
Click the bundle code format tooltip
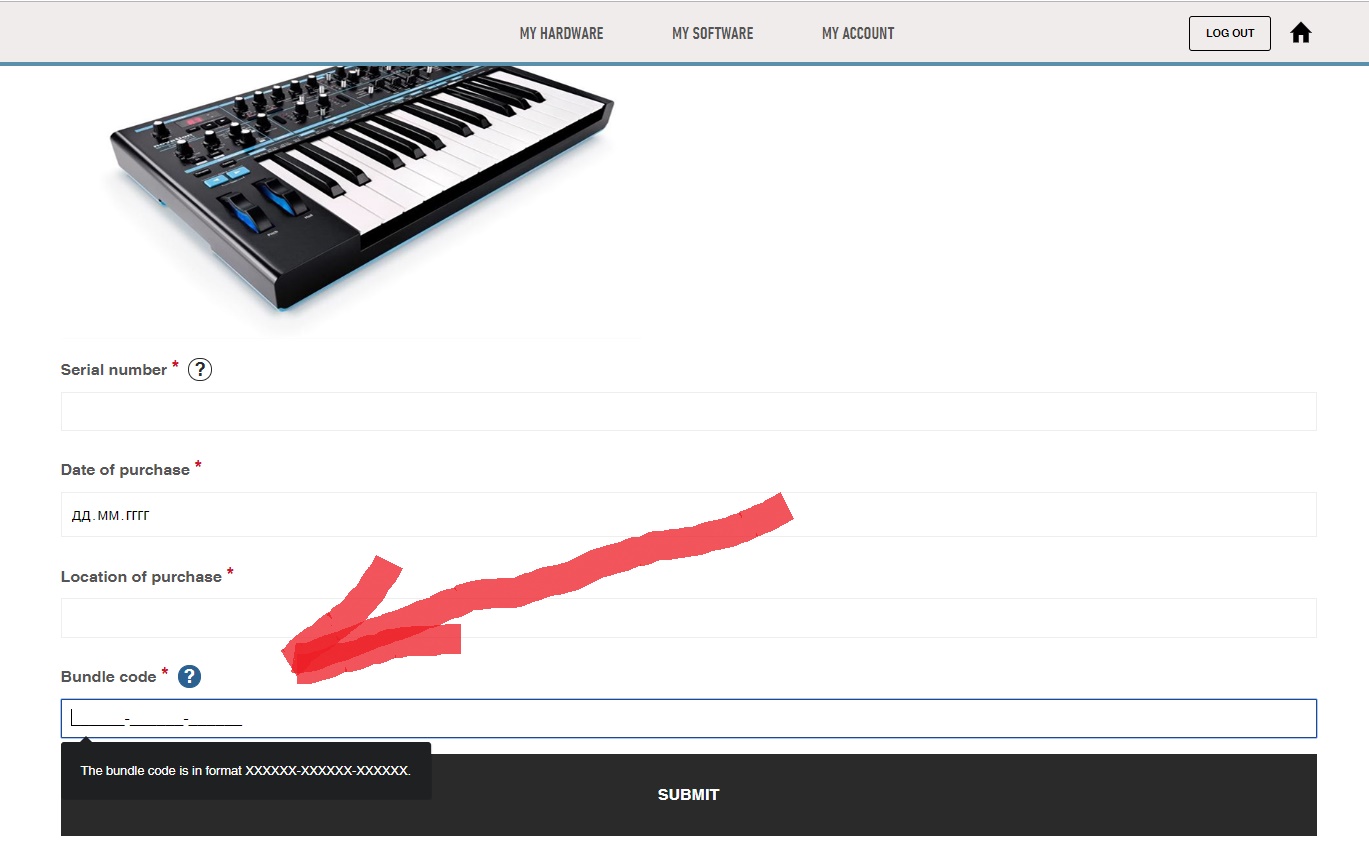tap(246, 771)
